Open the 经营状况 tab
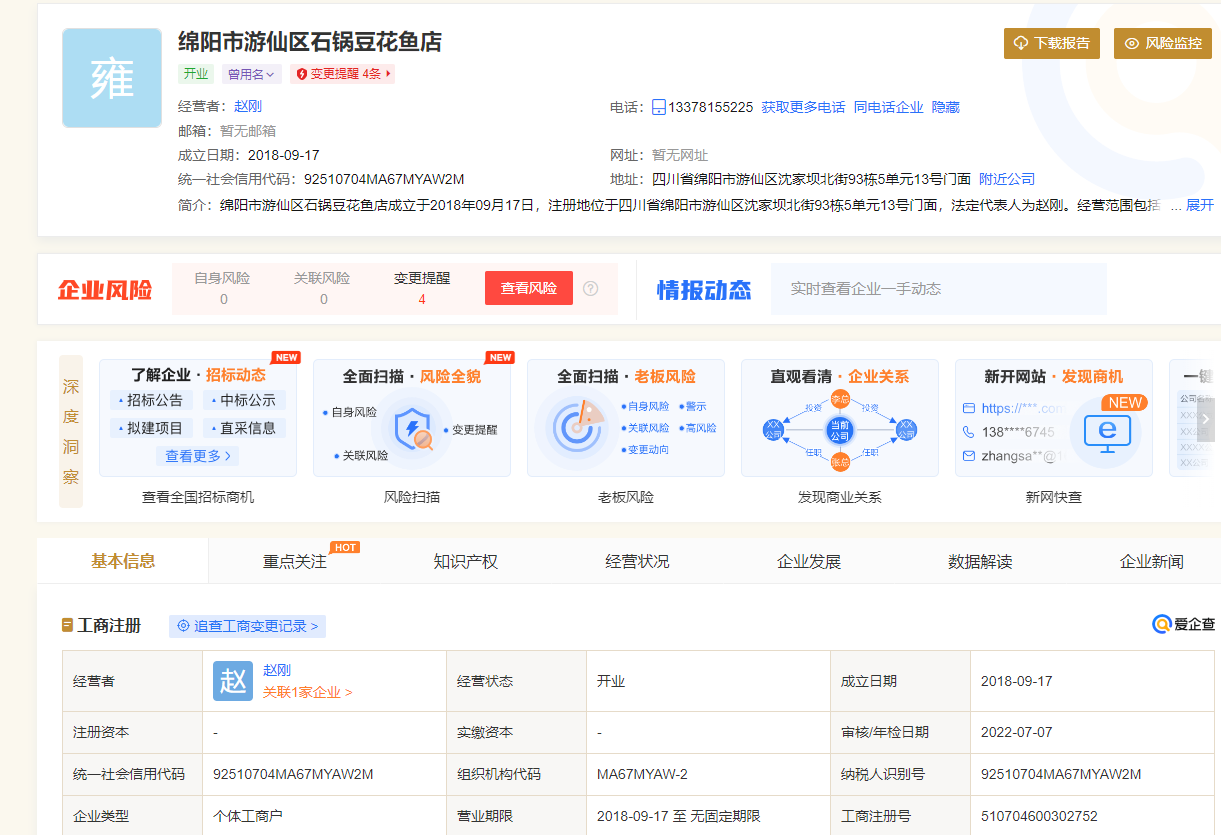Image resolution: width=1221 pixels, height=835 pixels. coord(637,561)
